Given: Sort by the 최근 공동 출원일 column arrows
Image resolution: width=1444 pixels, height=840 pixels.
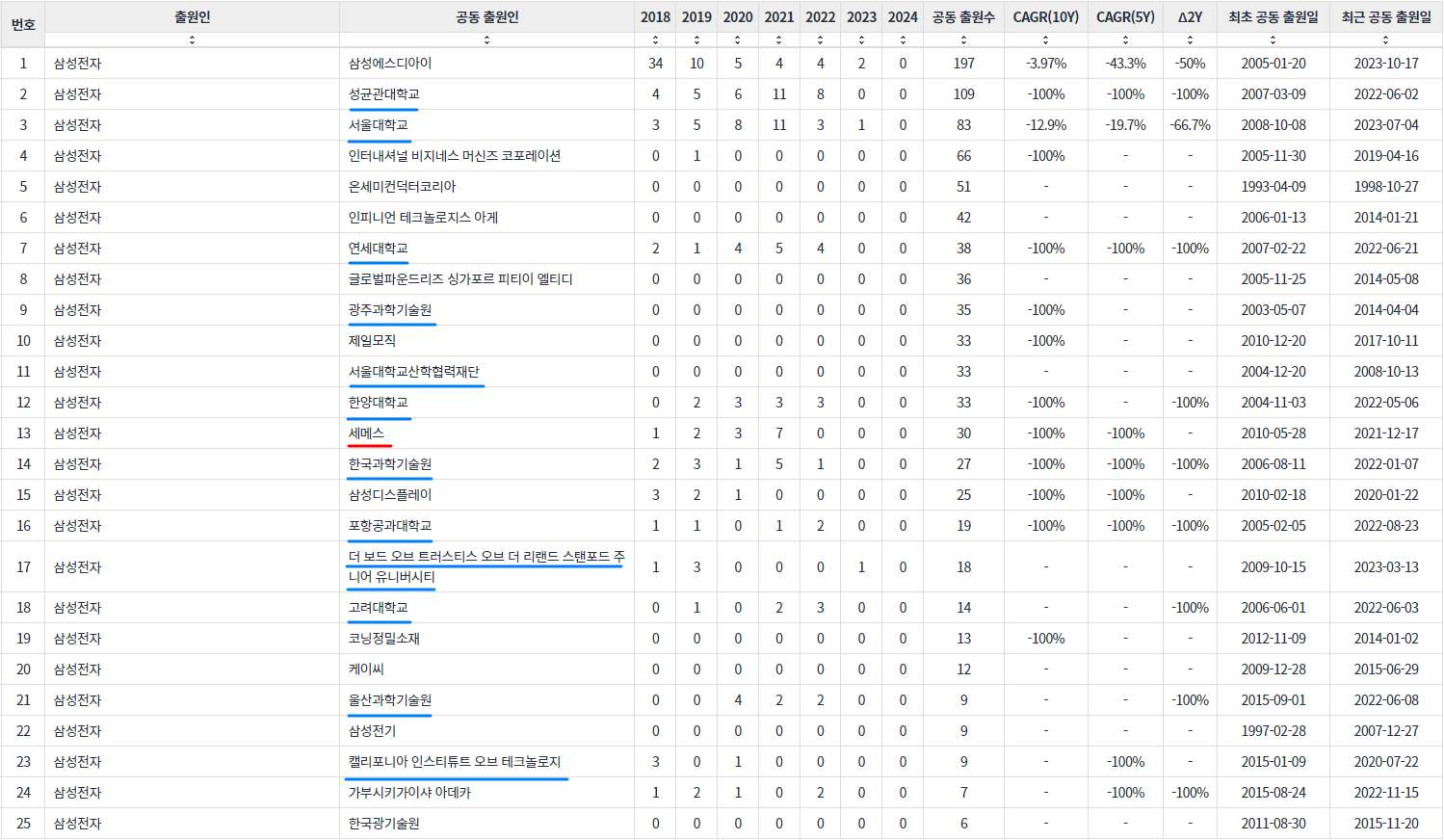Looking at the screenshot, I should pyautogui.click(x=1385, y=40).
